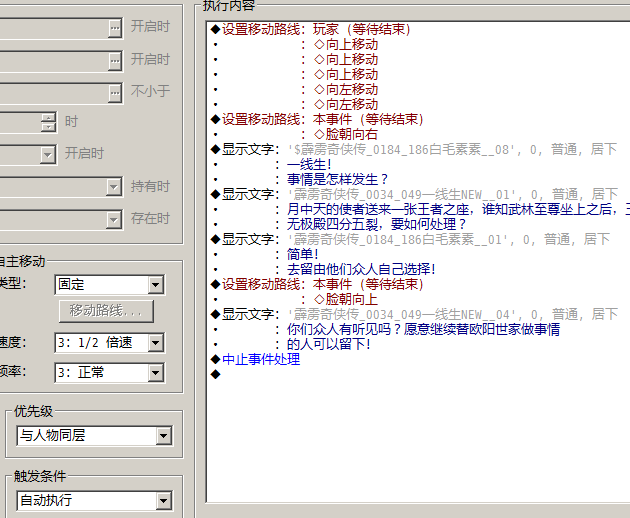
Task: Select the line starting 你们众人有听见吗
Action: (423, 330)
